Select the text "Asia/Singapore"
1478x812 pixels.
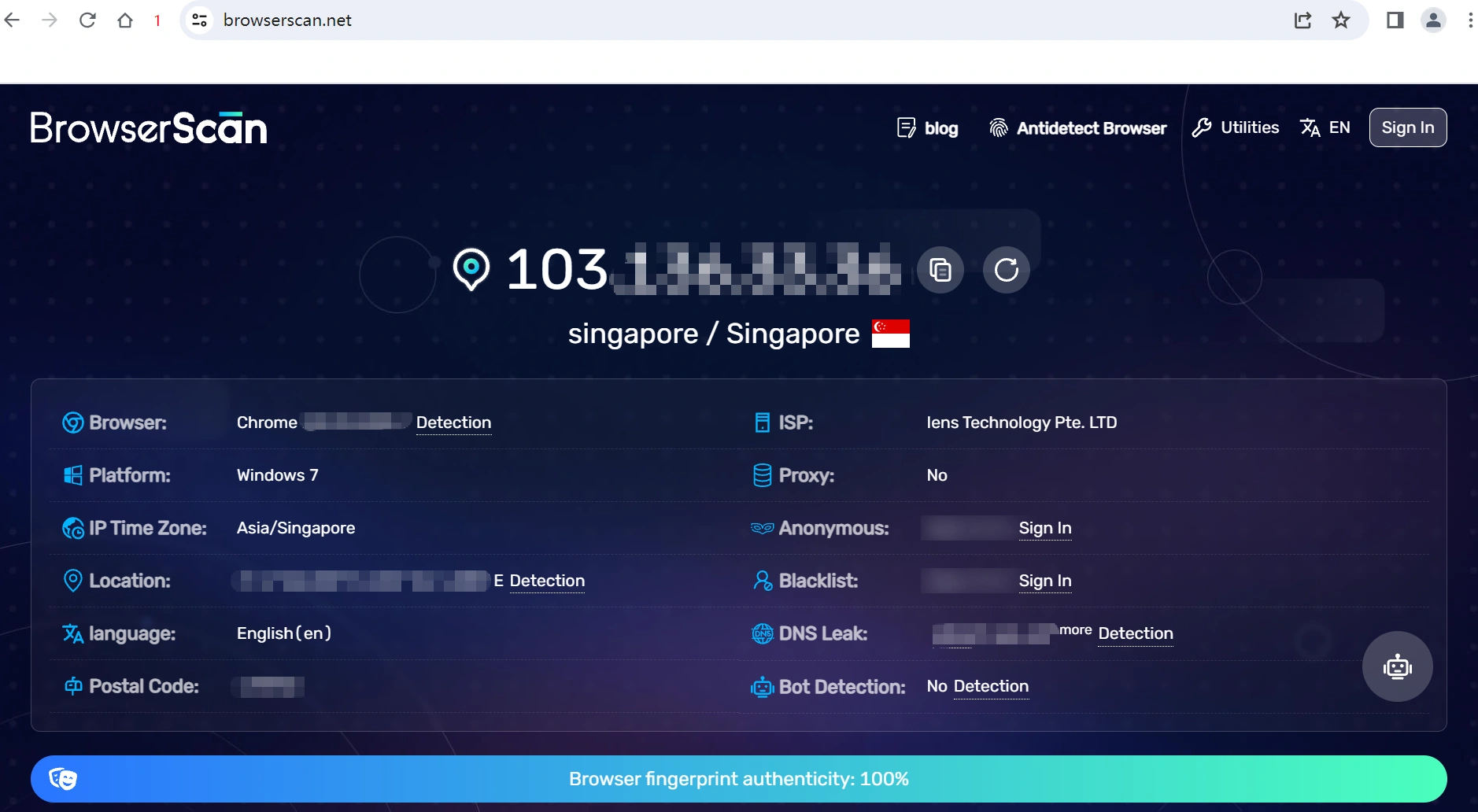(x=296, y=528)
